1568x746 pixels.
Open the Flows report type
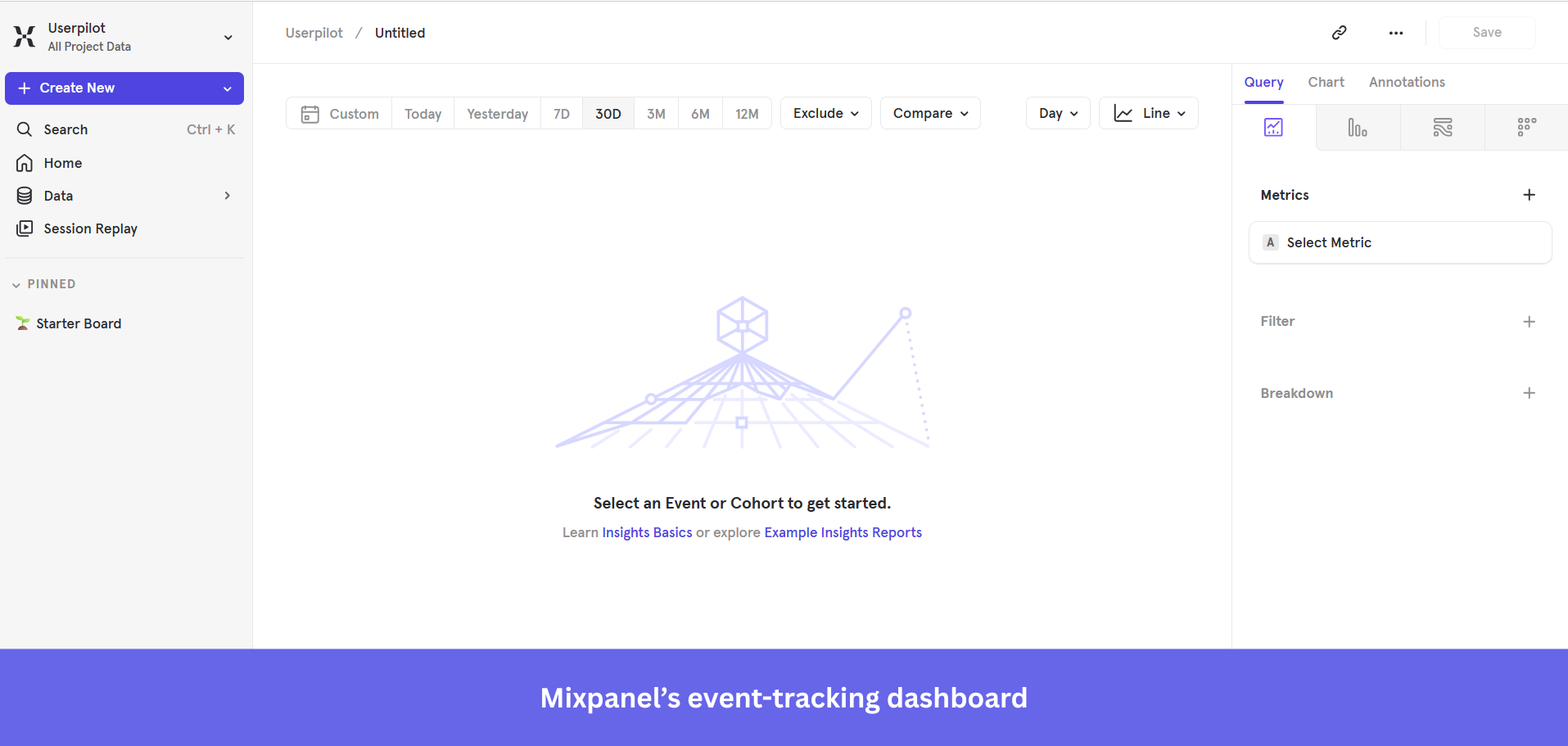(1443, 127)
